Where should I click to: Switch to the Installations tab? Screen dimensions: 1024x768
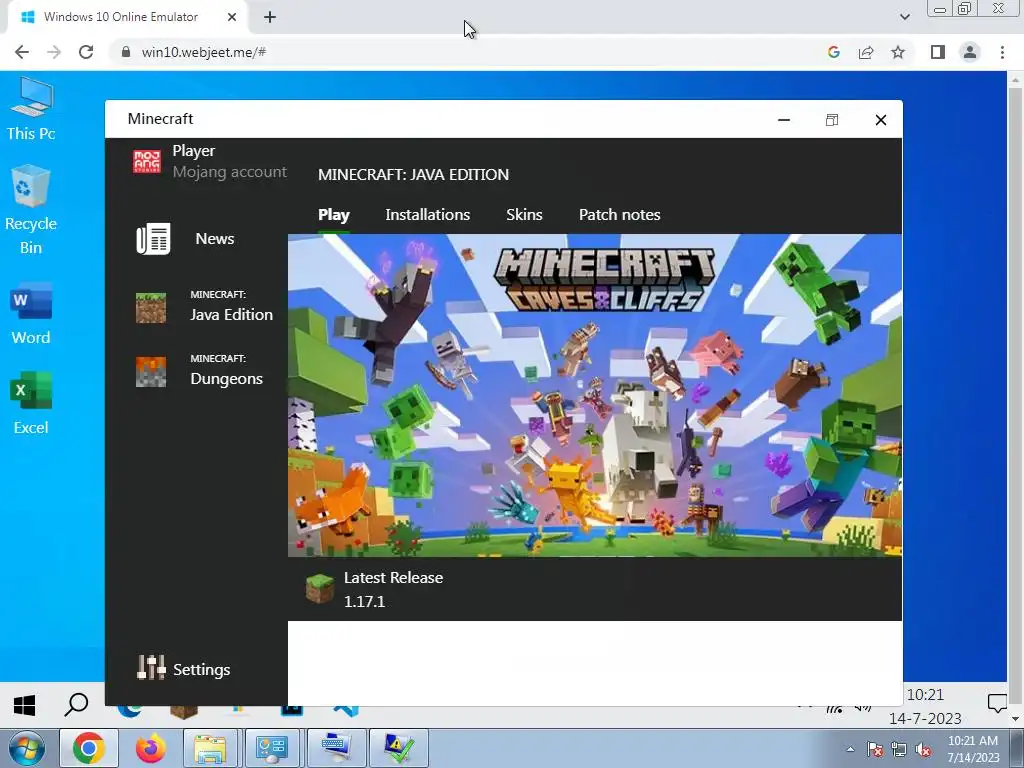click(428, 215)
